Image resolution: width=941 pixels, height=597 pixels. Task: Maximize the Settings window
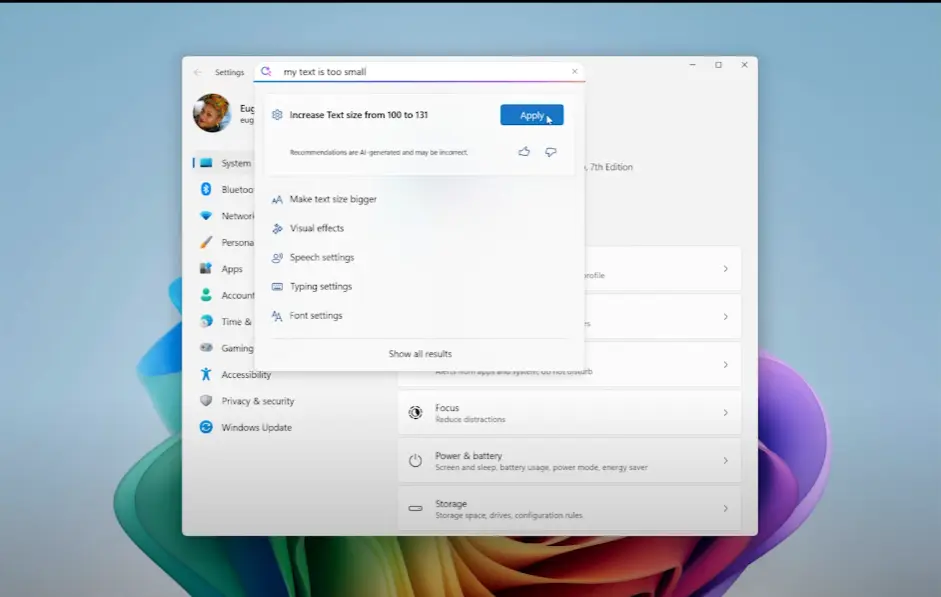coord(718,65)
